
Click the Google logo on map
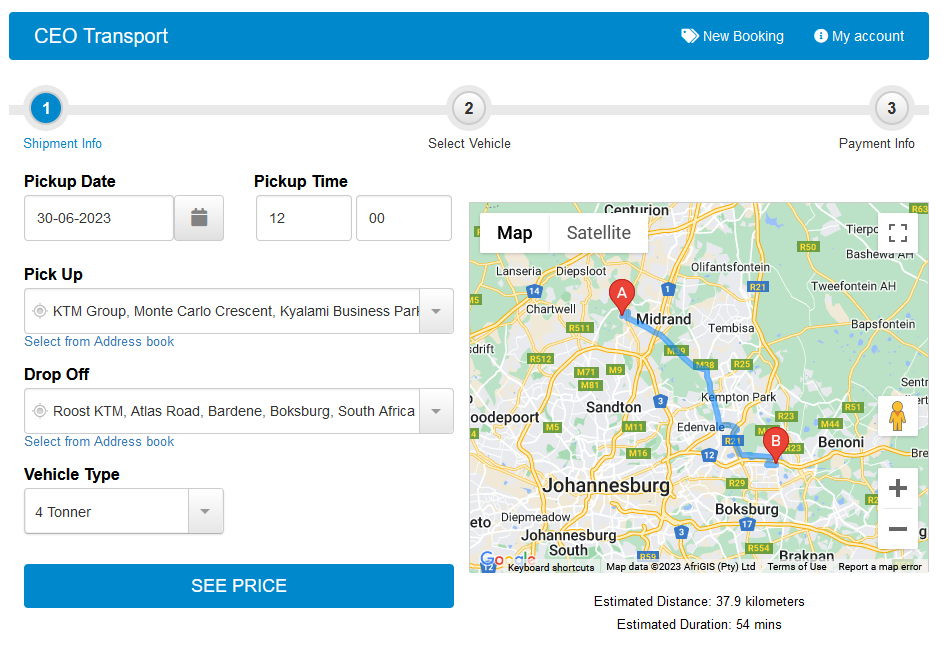pyautogui.click(x=508, y=560)
